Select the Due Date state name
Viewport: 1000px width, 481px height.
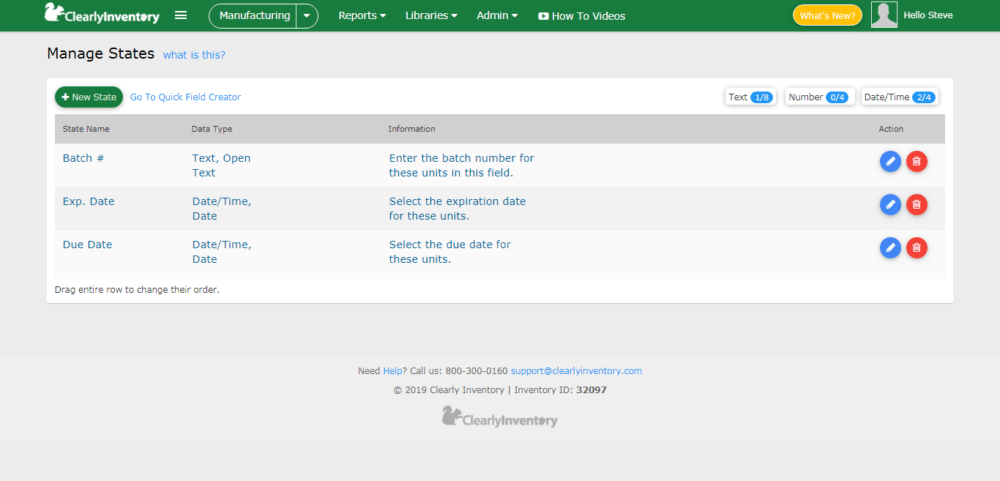(x=87, y=244)
